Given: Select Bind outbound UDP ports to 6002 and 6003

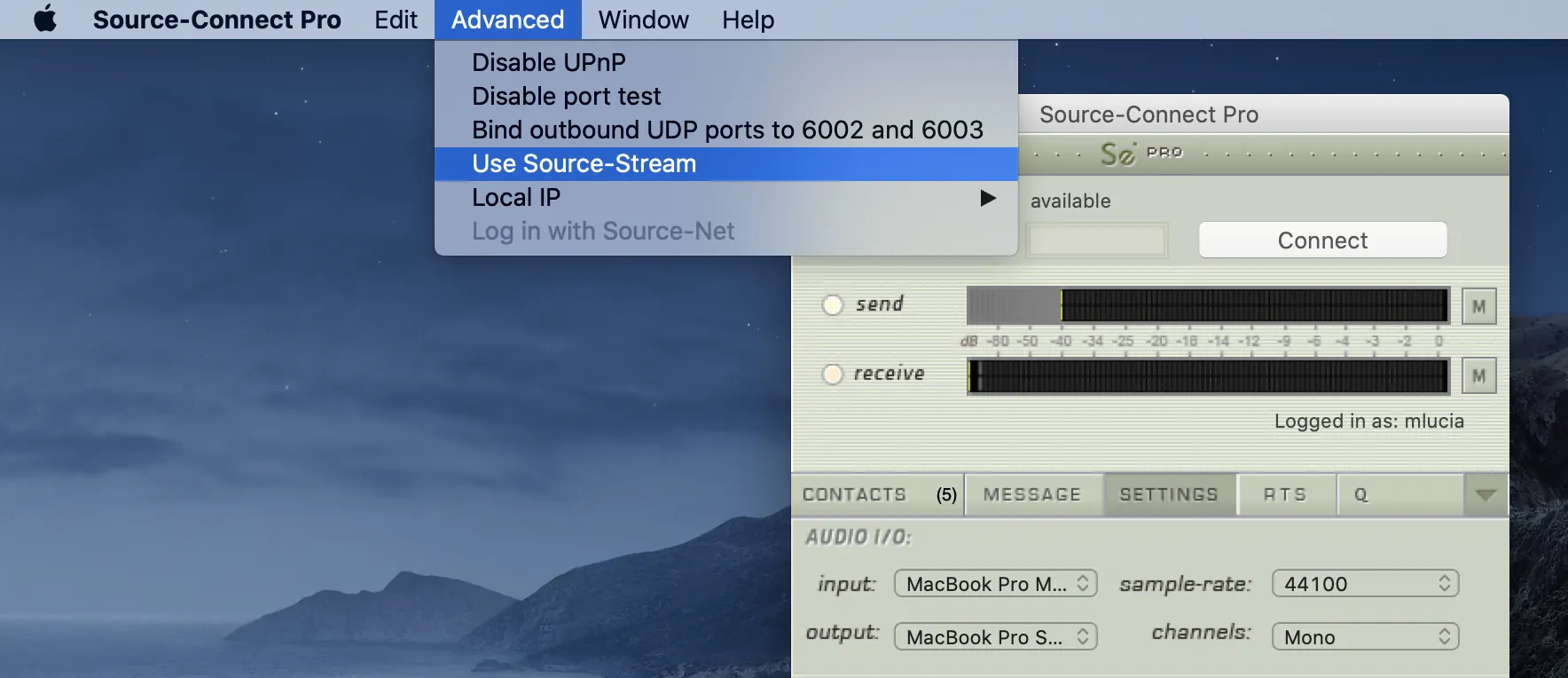Looking at the screenshot, I should point(725,130).
